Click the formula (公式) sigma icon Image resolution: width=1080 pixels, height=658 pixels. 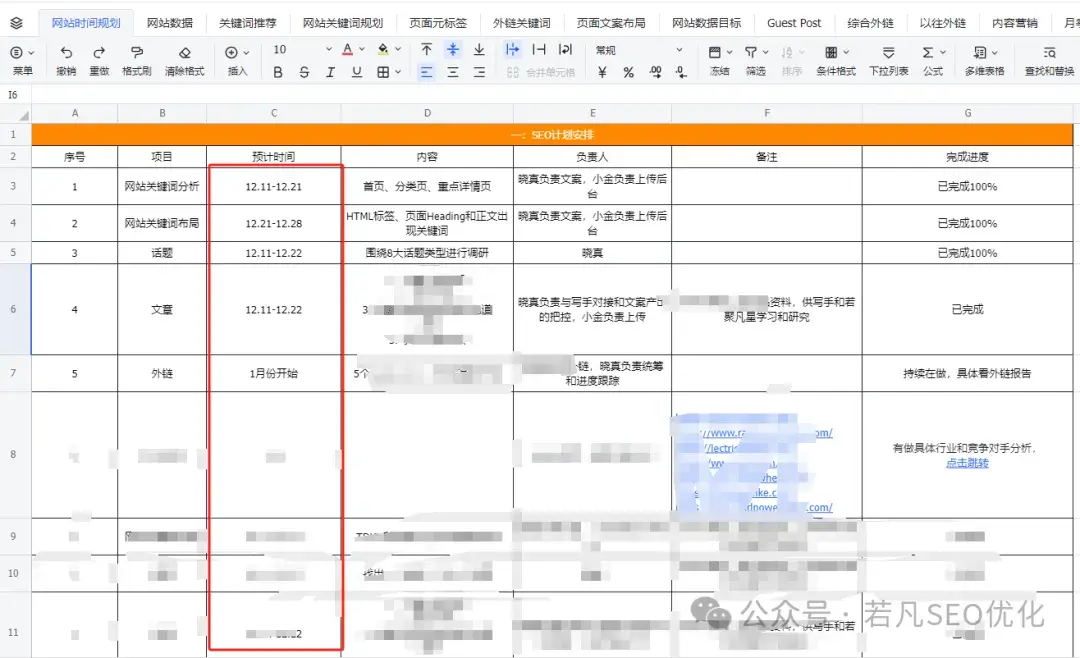[x=928, y=52]
